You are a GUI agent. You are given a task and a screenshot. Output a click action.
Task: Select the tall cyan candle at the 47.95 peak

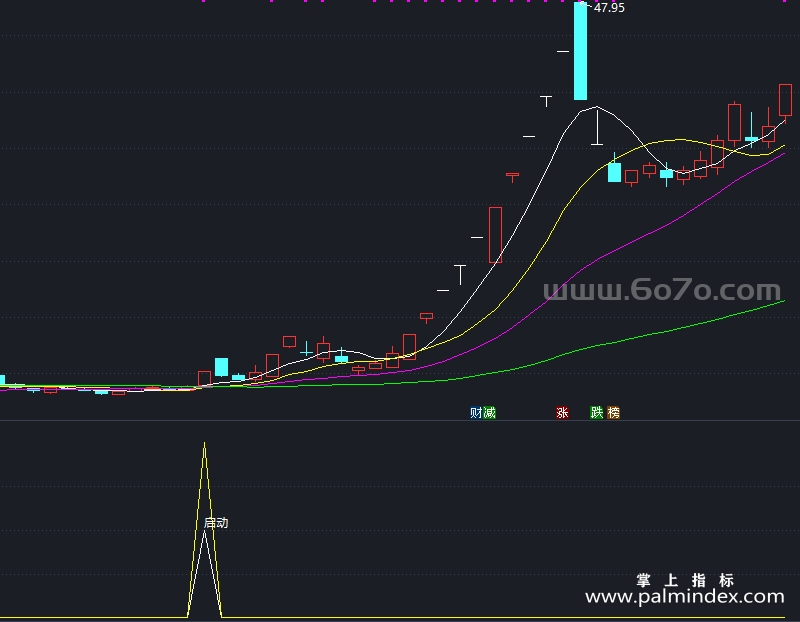click(581, 51)
